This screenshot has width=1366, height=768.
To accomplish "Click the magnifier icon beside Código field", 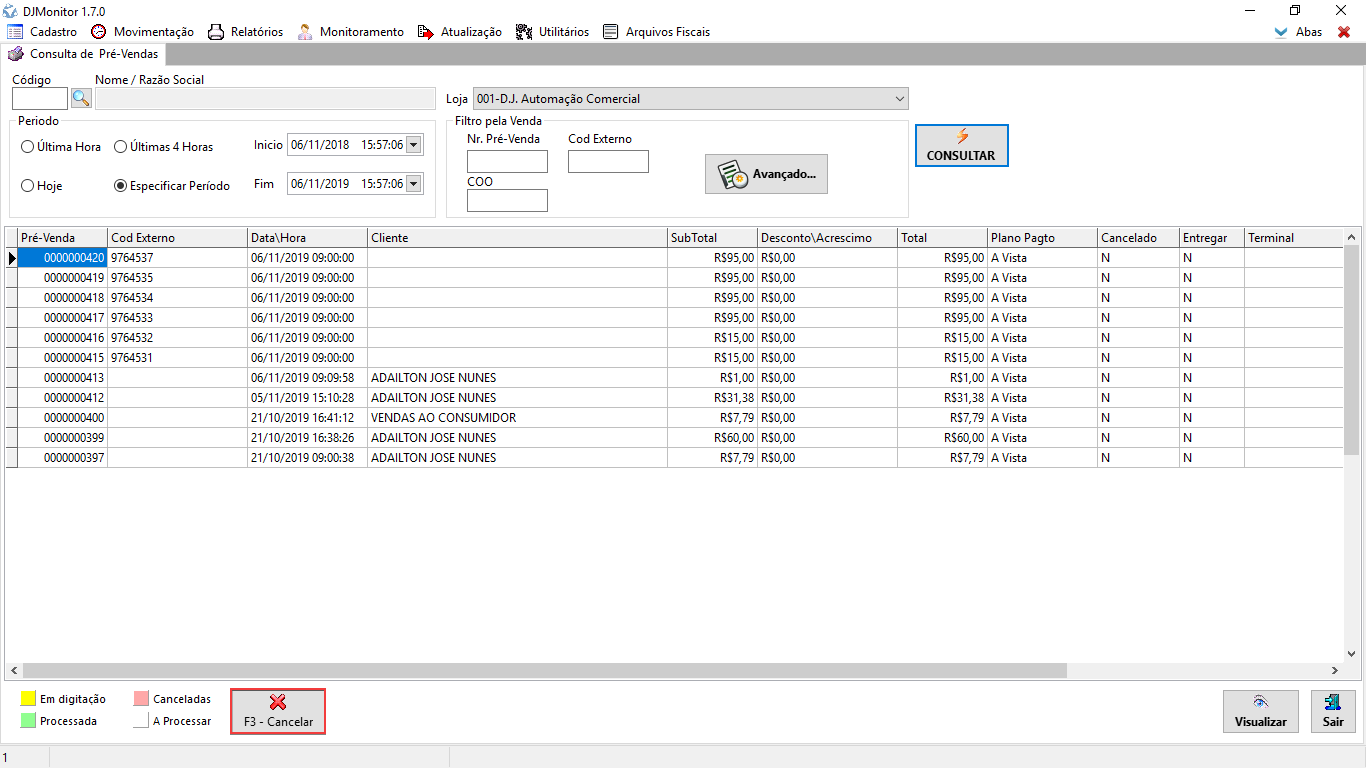I will (x=81, y=98).
